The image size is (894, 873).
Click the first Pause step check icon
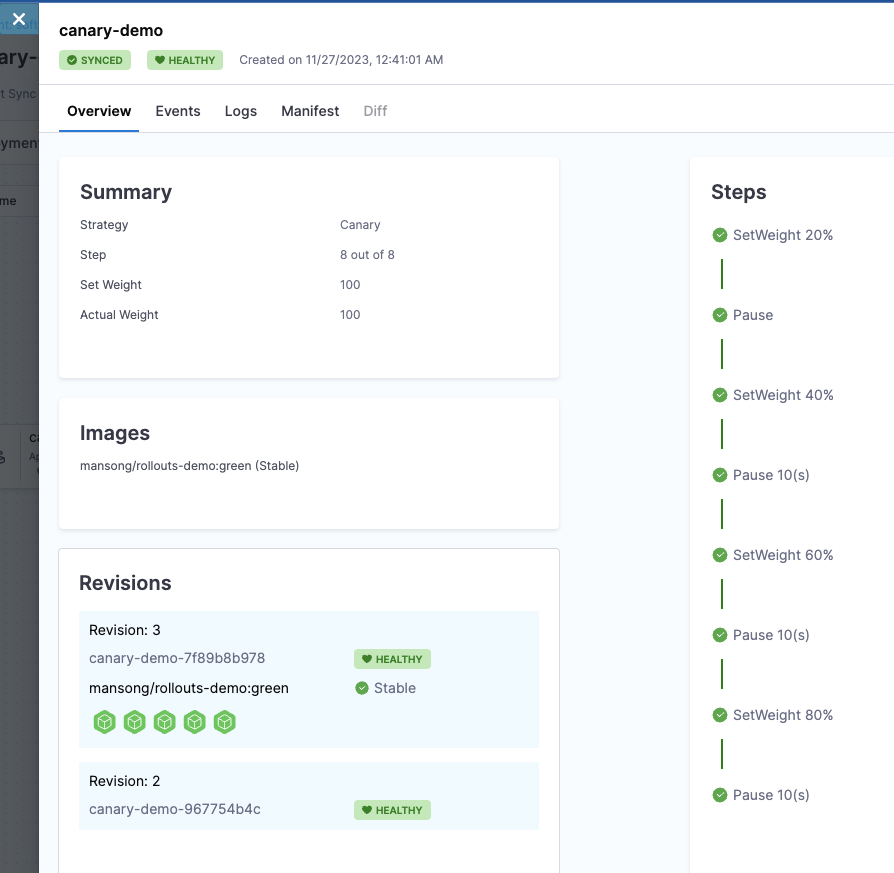[720, 315]
